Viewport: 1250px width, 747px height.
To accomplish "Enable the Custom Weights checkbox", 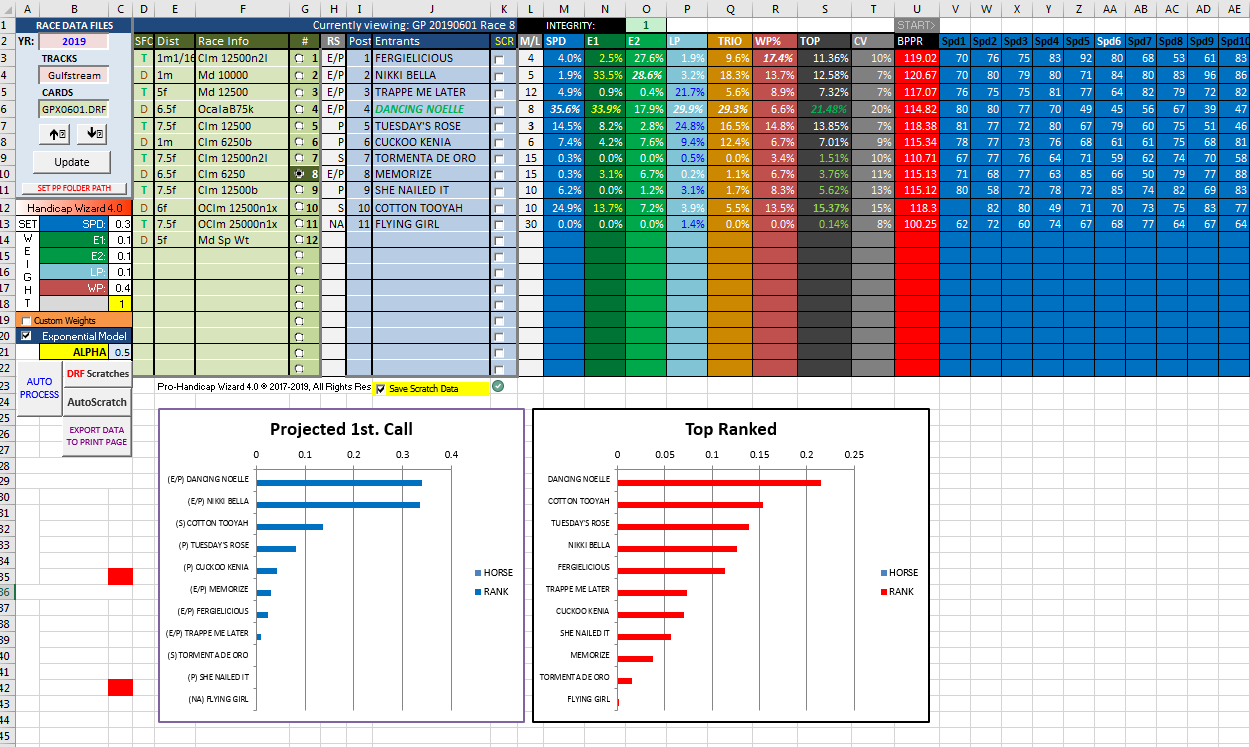I will pyautogui.click(x=27, y=321).
